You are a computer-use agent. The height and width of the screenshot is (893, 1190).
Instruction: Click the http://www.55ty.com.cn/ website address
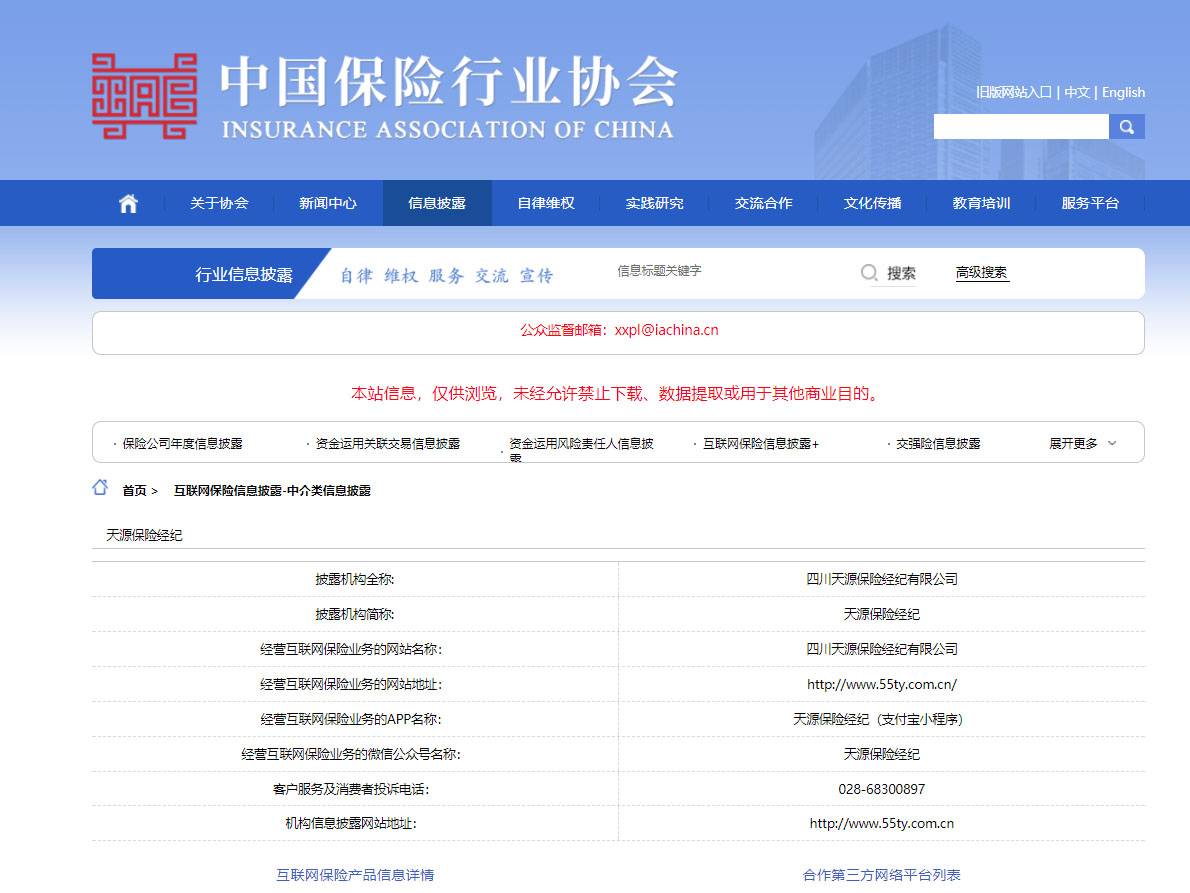pyautogui.click(x=881, y=684)
